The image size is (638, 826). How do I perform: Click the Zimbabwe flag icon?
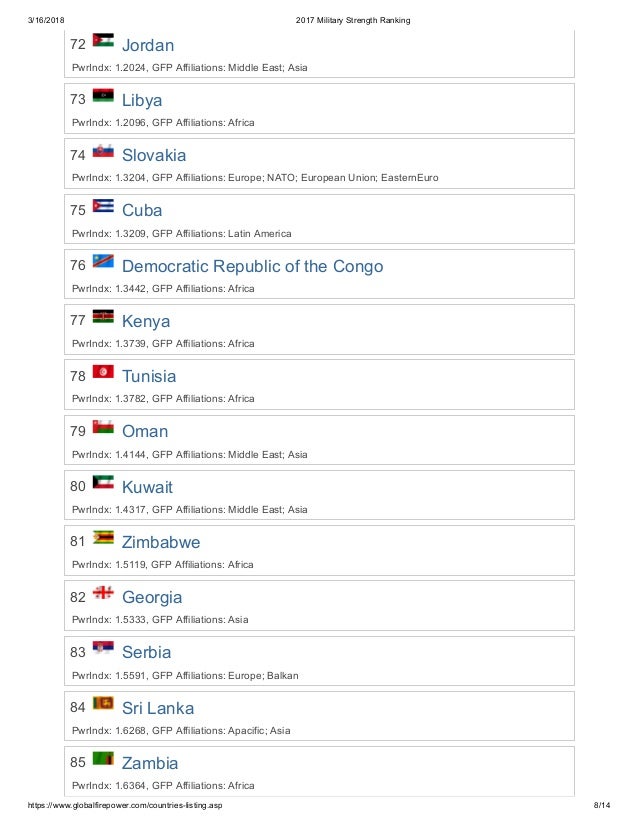click(103, 537)
